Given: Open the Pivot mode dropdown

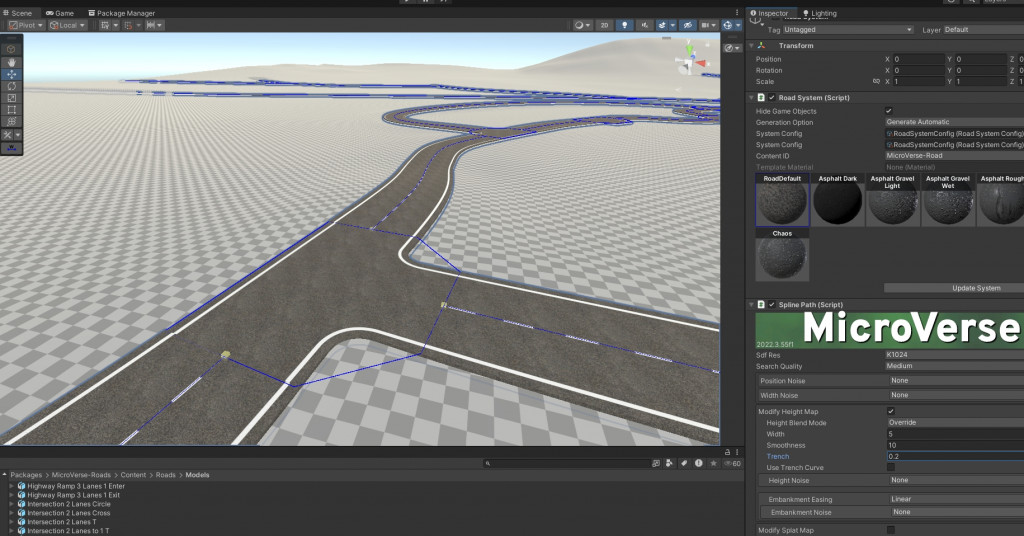Looking at the screenshot, I should 26,25.
